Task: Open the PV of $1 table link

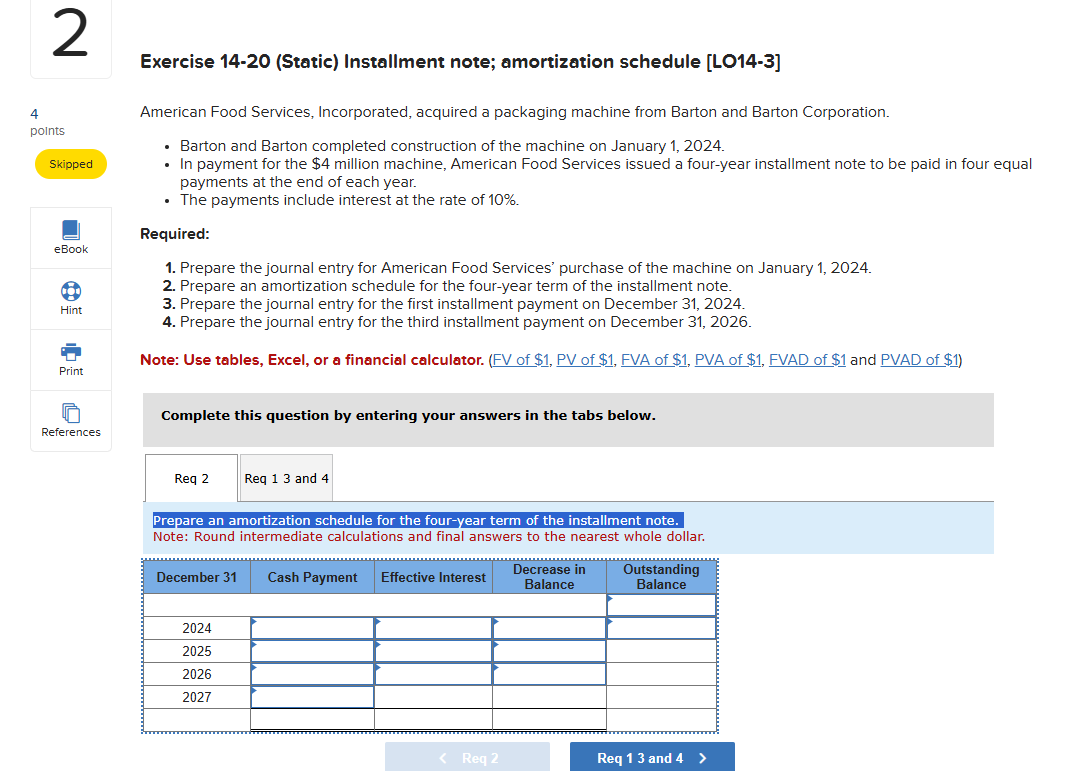Action: (x=585, y=359)
